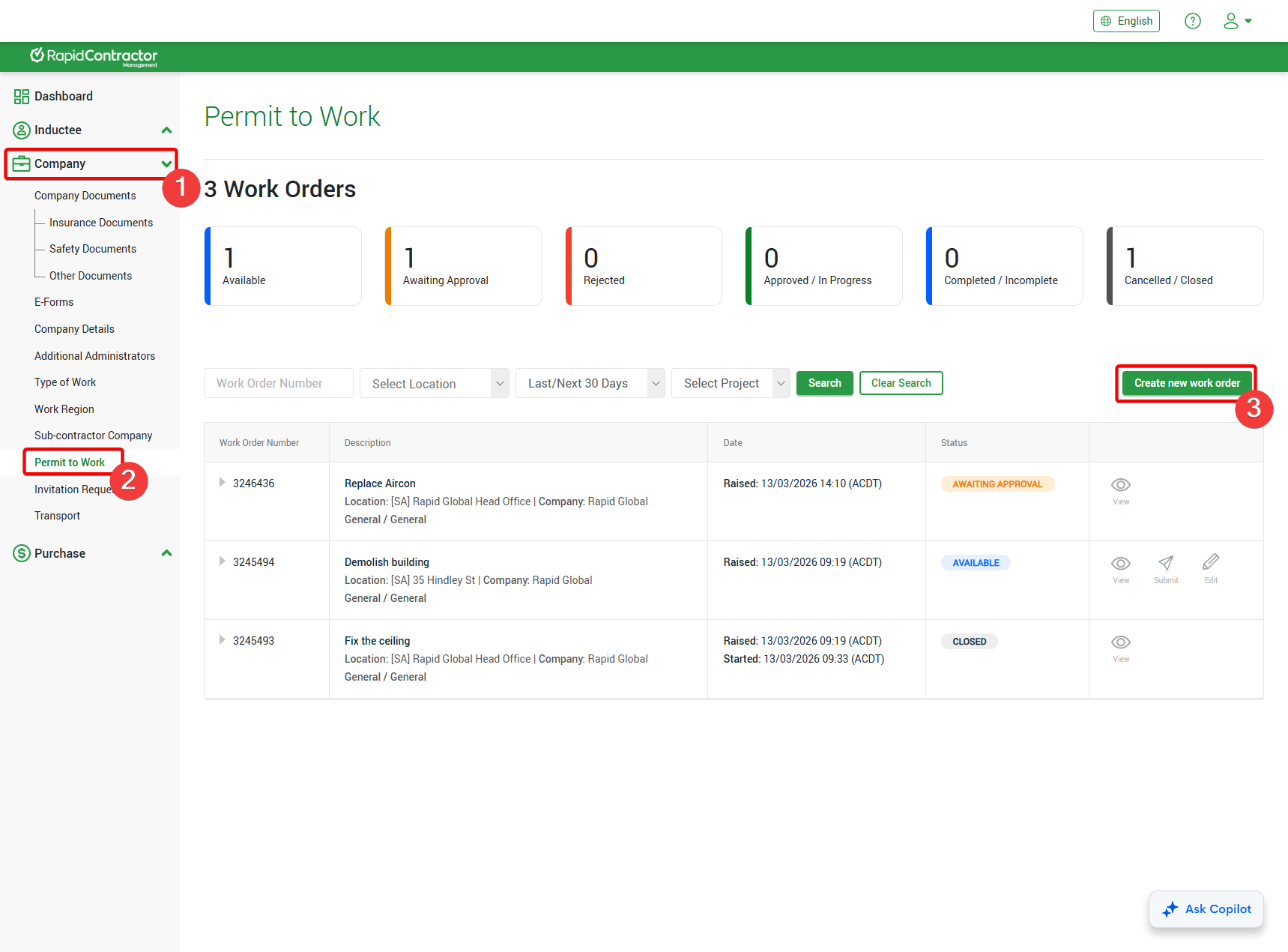Filter by the Awaiting Approval status card
This screenshot has width=1288, height=952.
coord(463,266)
